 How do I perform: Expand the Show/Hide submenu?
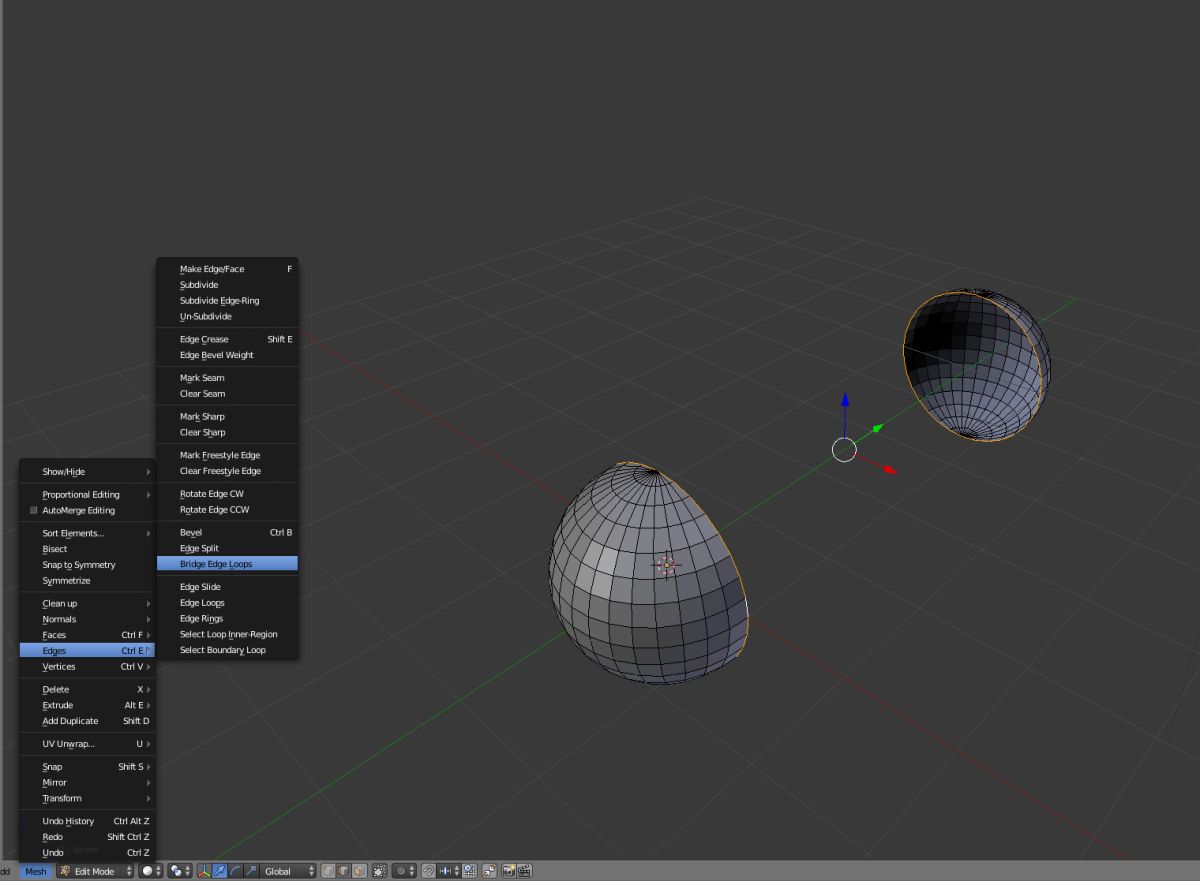(87, 472)
